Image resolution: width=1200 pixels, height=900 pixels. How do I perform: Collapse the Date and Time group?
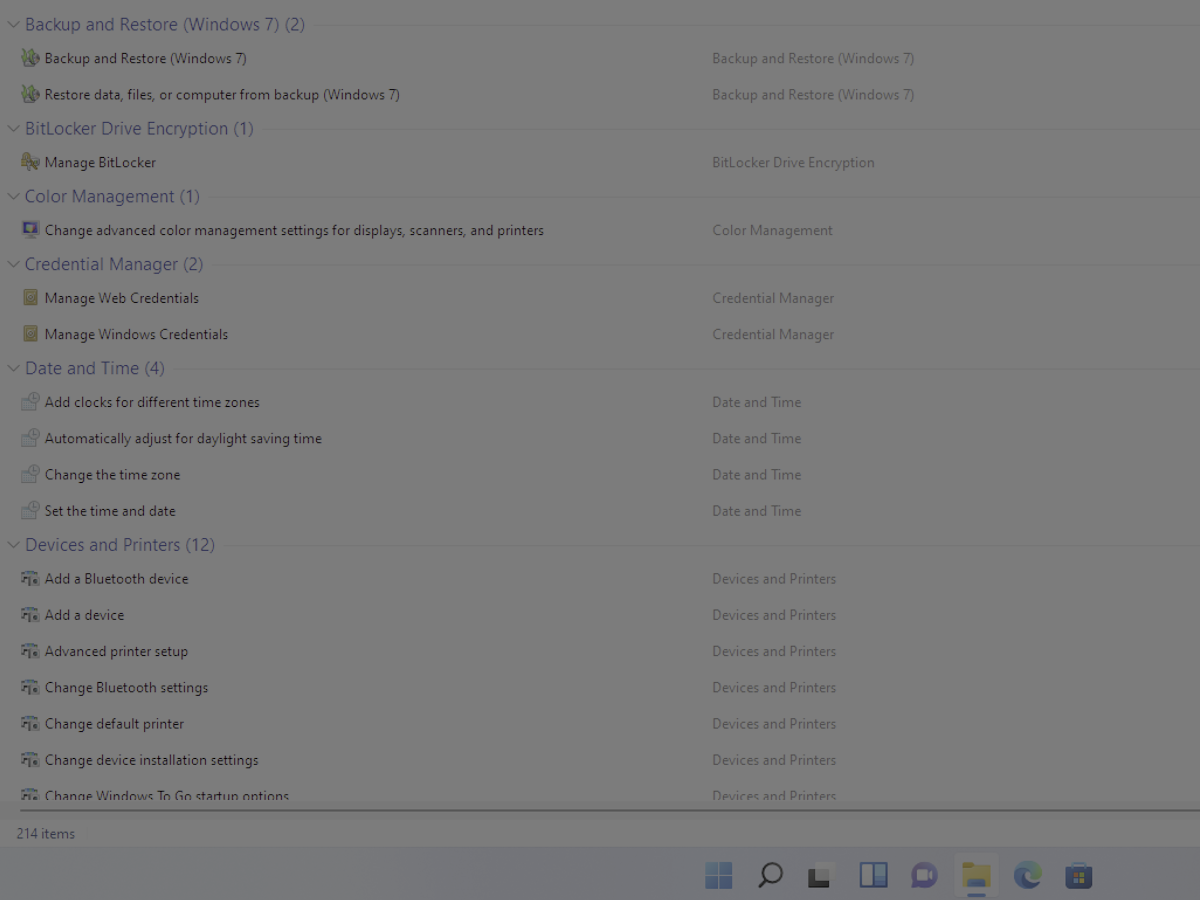(13, 368)
